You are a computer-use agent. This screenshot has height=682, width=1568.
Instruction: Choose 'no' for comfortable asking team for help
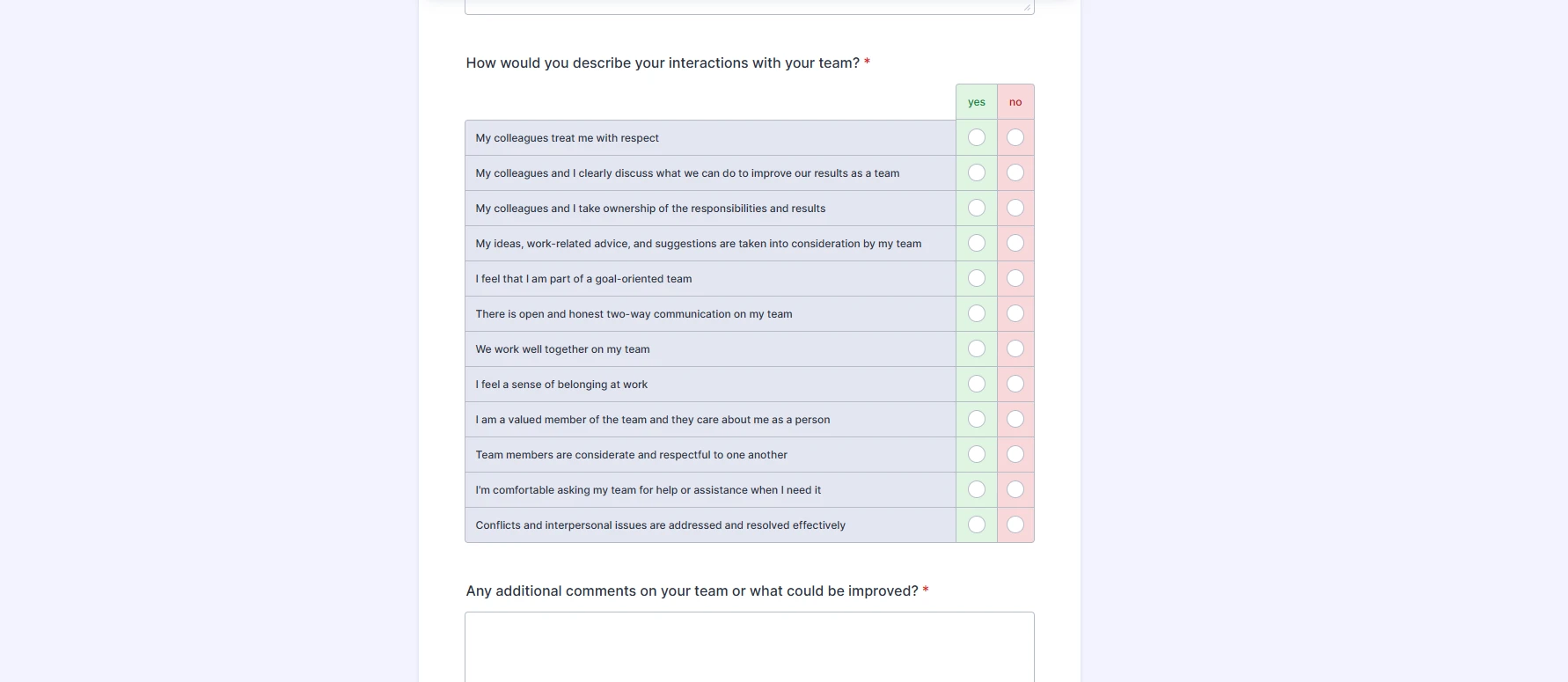(1015, 489)
